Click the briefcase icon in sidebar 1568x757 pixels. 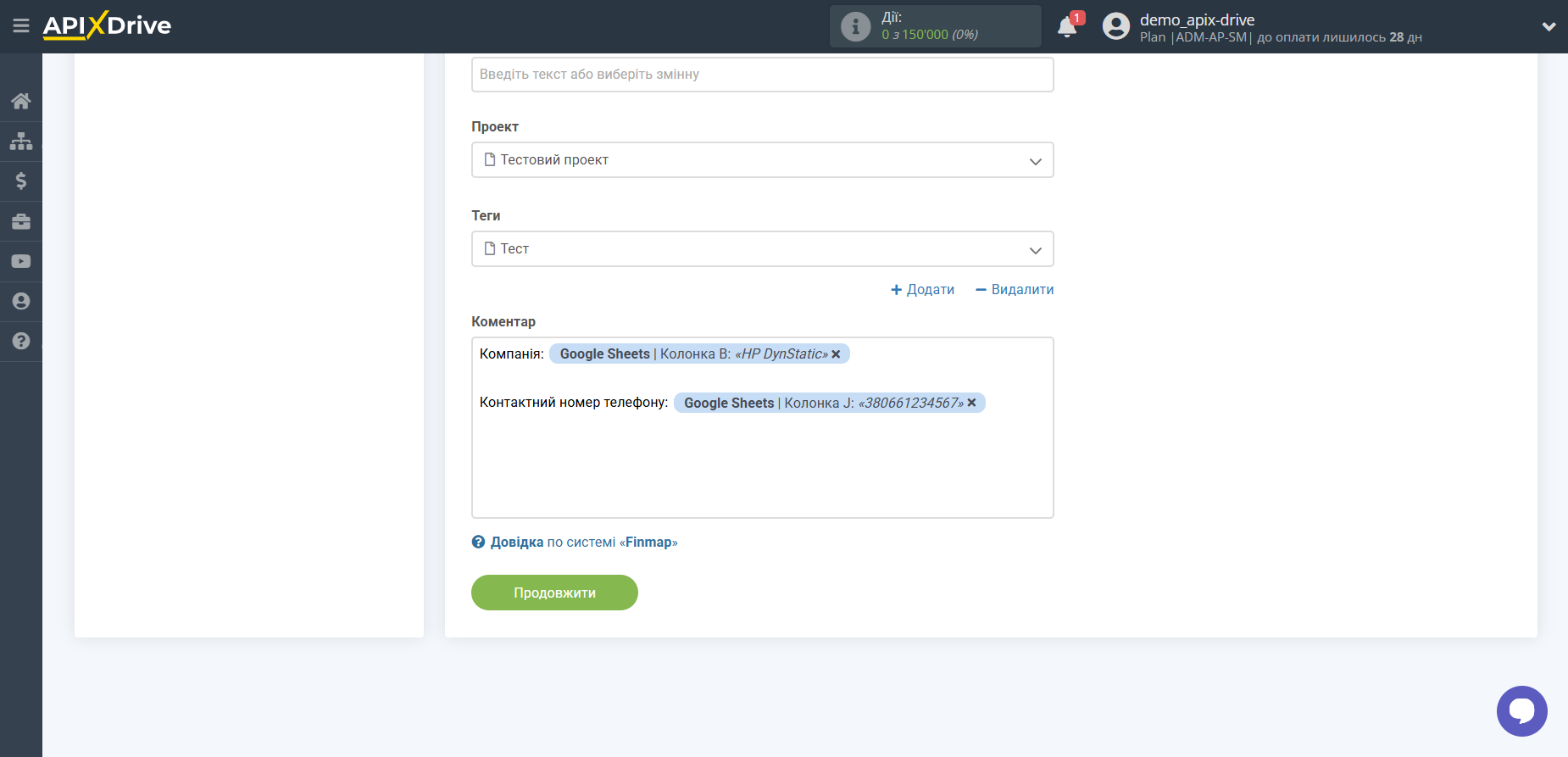(x=21, y=221)
